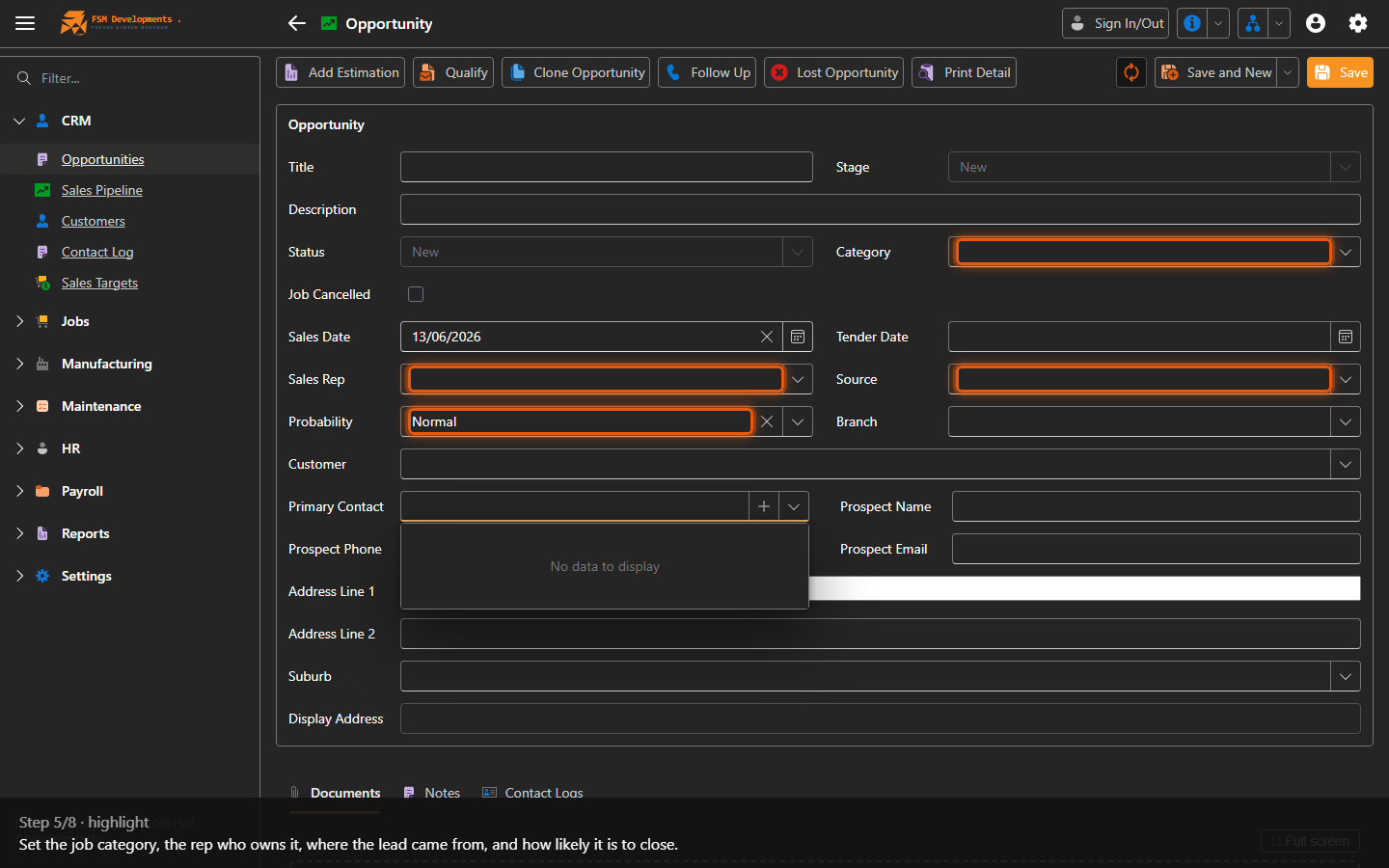1389x868 pixels.
Task: Click the orange Save button
Action: pos(1340,72)
